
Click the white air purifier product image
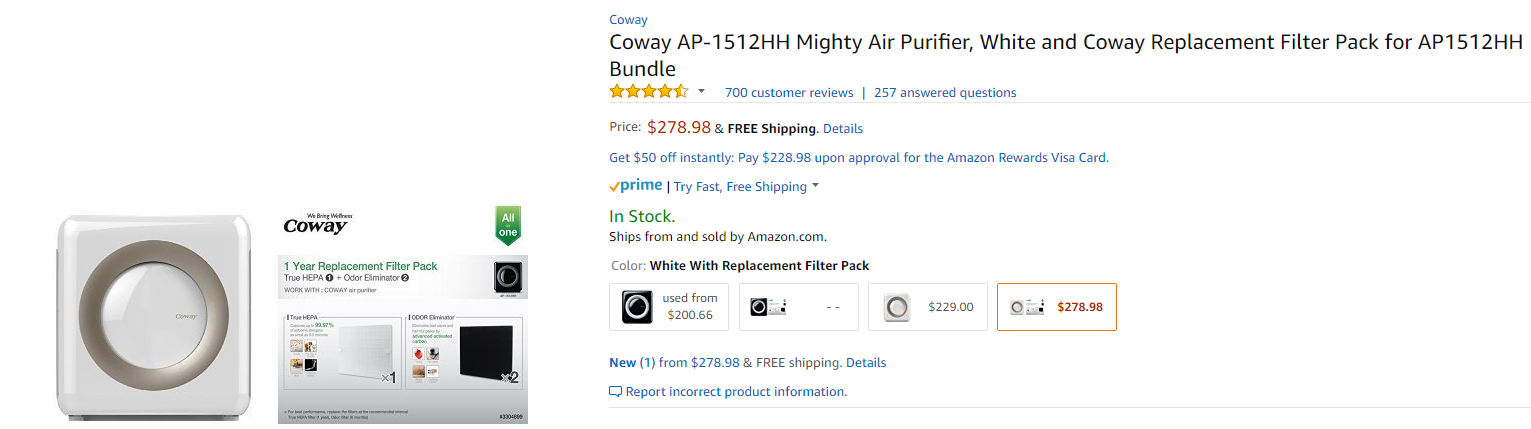coord(154,315)
